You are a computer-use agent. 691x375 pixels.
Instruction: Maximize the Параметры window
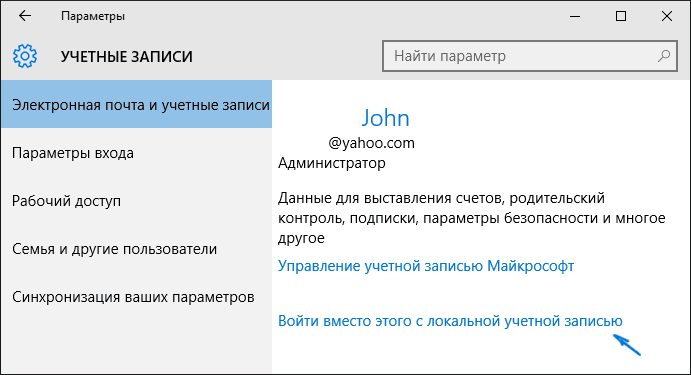621,16
